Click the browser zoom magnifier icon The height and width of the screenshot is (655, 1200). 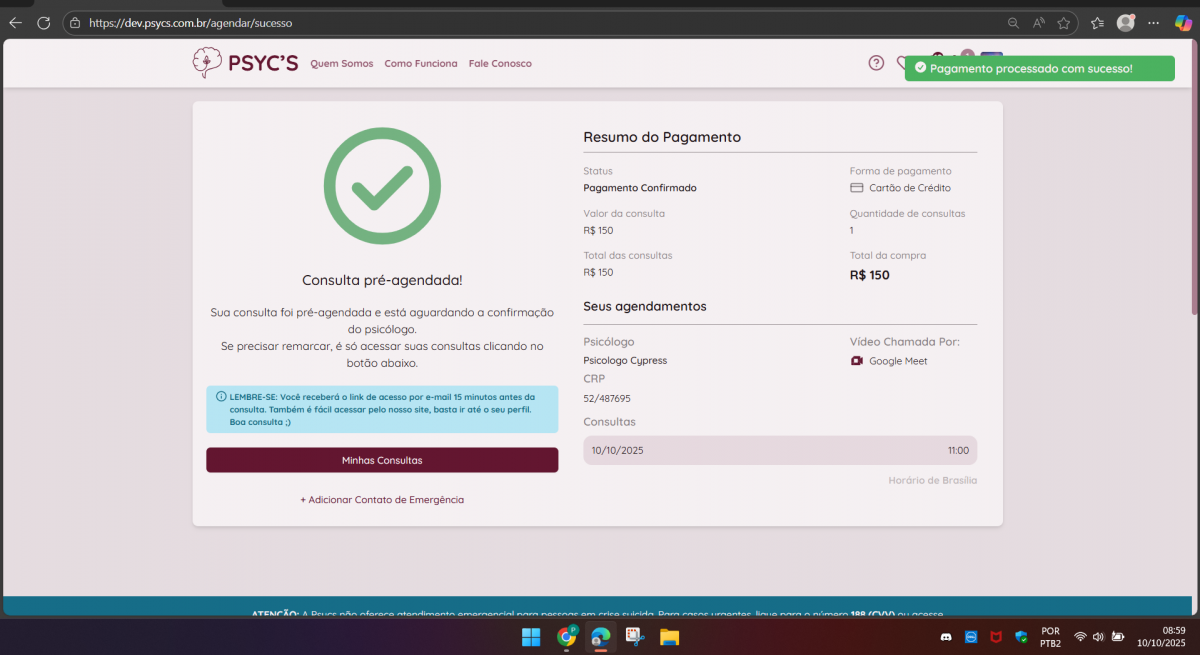1013,23
